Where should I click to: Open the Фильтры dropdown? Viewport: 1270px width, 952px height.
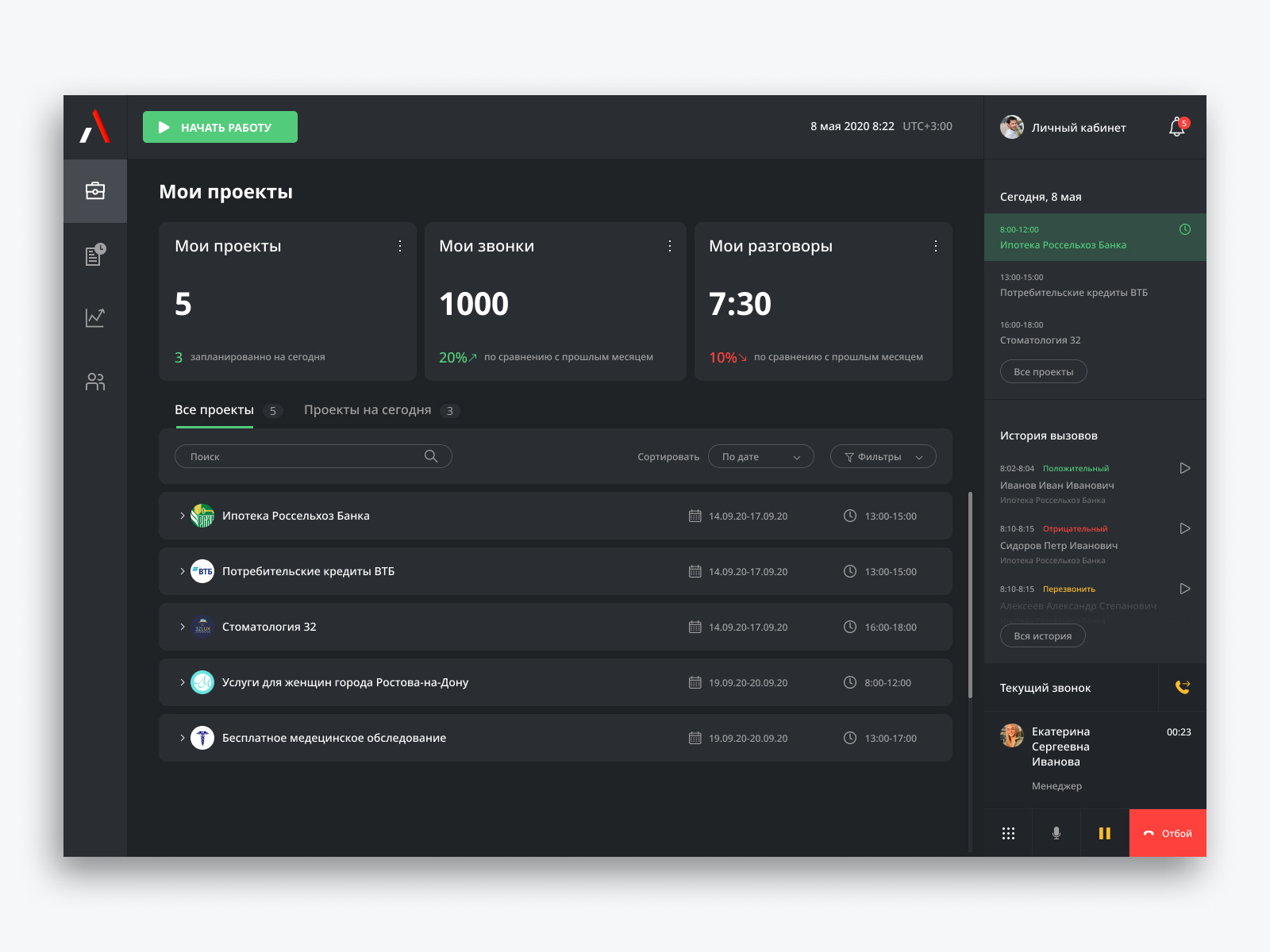tap(883, 456)
